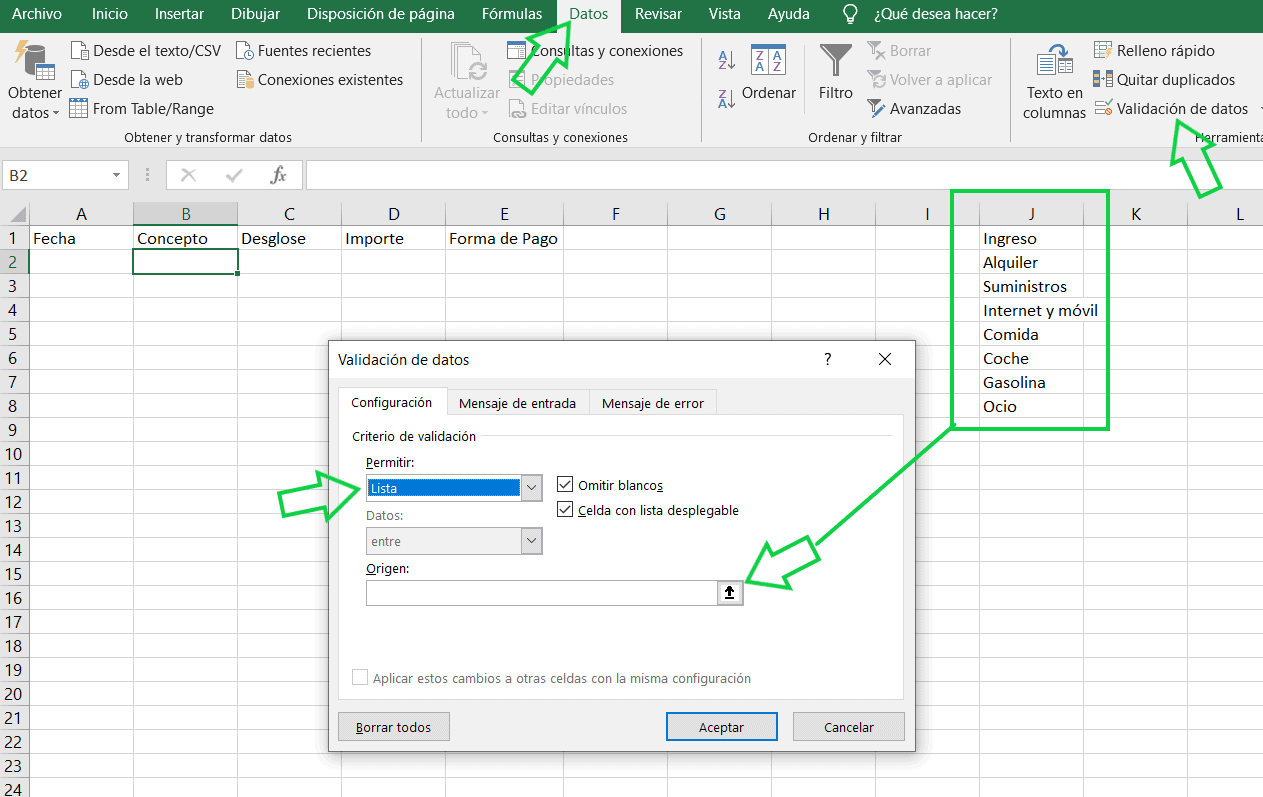This screenshot has height=797, width=1263.
Task: Click Volver a aplicar filter
Action: click(929, 80)
